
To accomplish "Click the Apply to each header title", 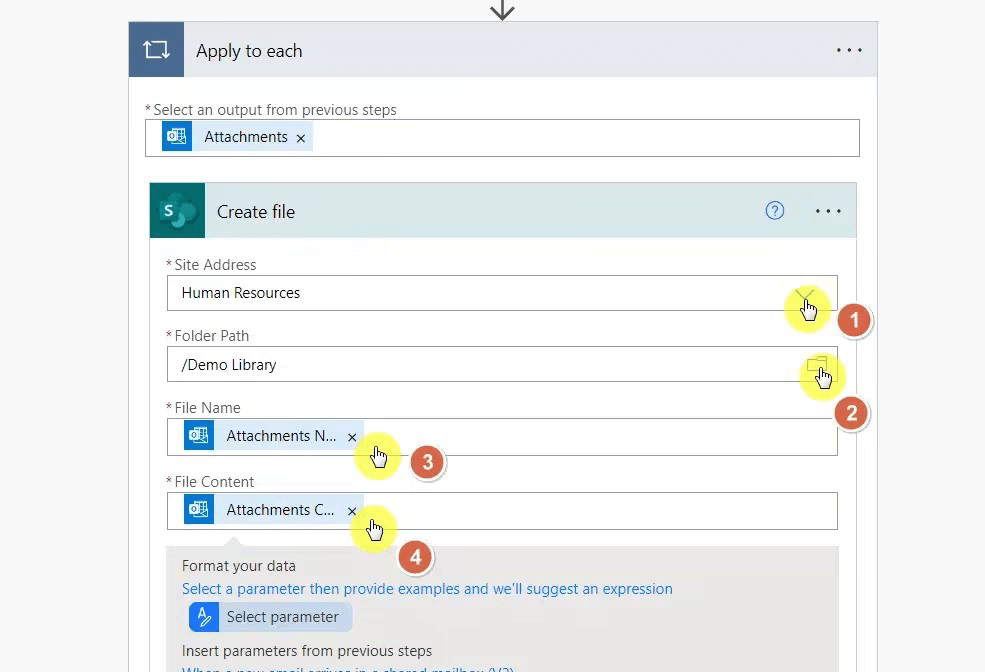I will (x=249, y=51).
